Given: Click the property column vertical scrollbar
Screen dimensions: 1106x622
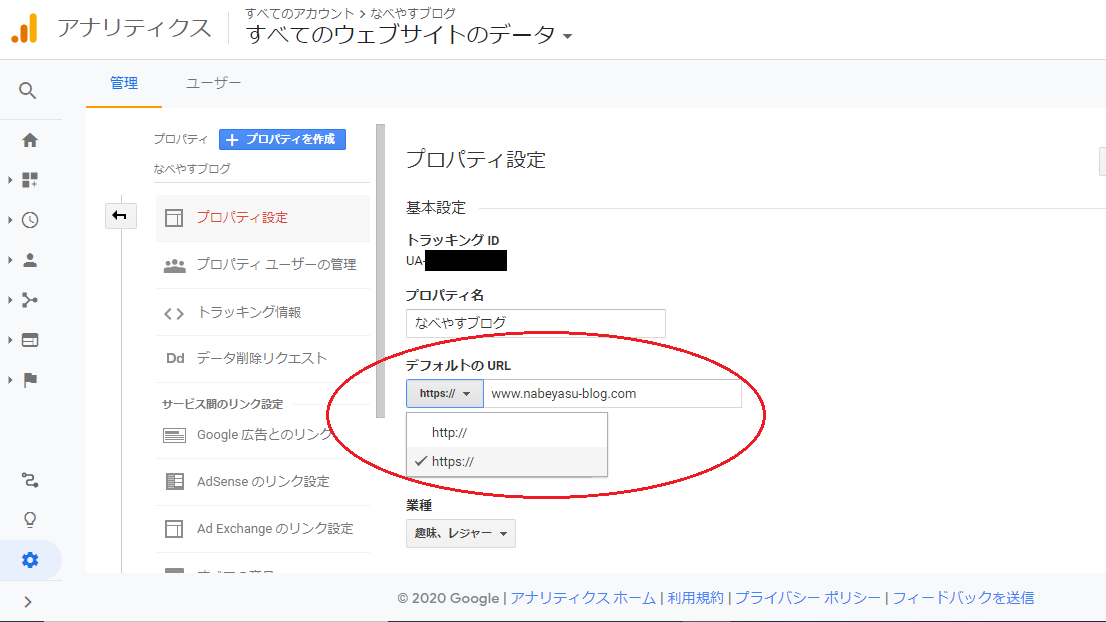Looking at the screenshot, I should click(381, 272).
